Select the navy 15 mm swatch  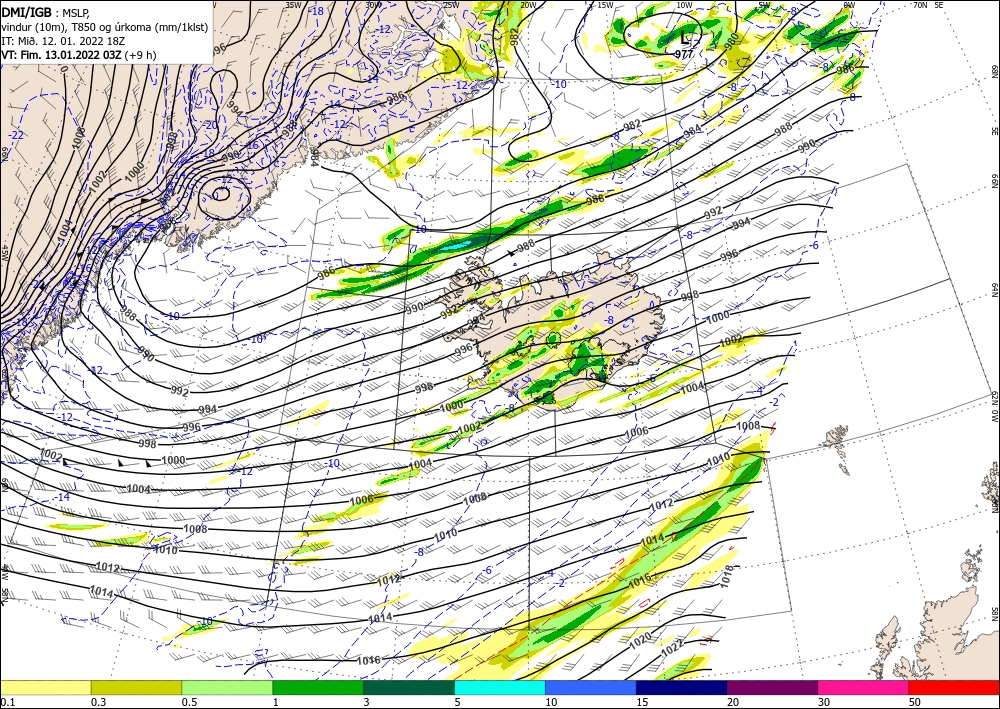click(x=682, y=687)
